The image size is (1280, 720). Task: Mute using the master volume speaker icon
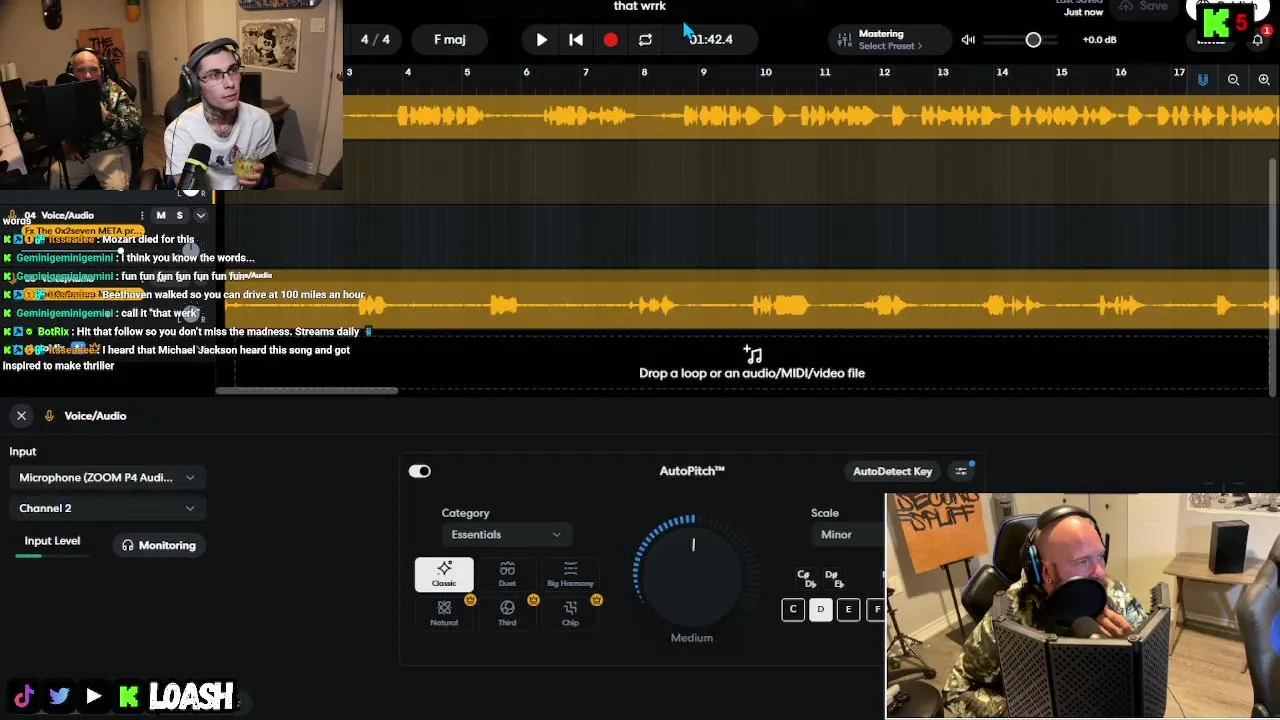tap(968, 40)
